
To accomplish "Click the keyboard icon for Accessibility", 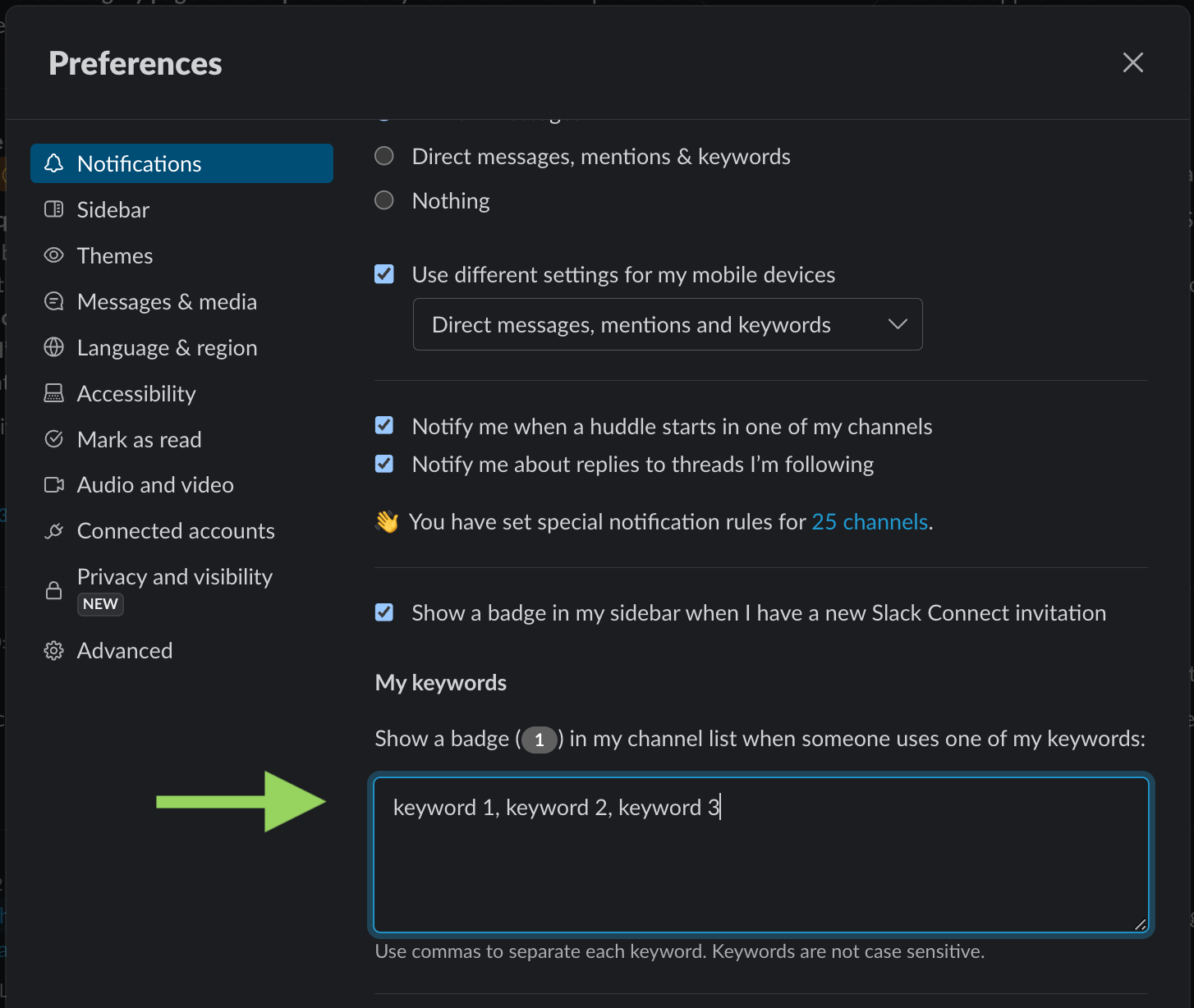I will coord(54,393).
